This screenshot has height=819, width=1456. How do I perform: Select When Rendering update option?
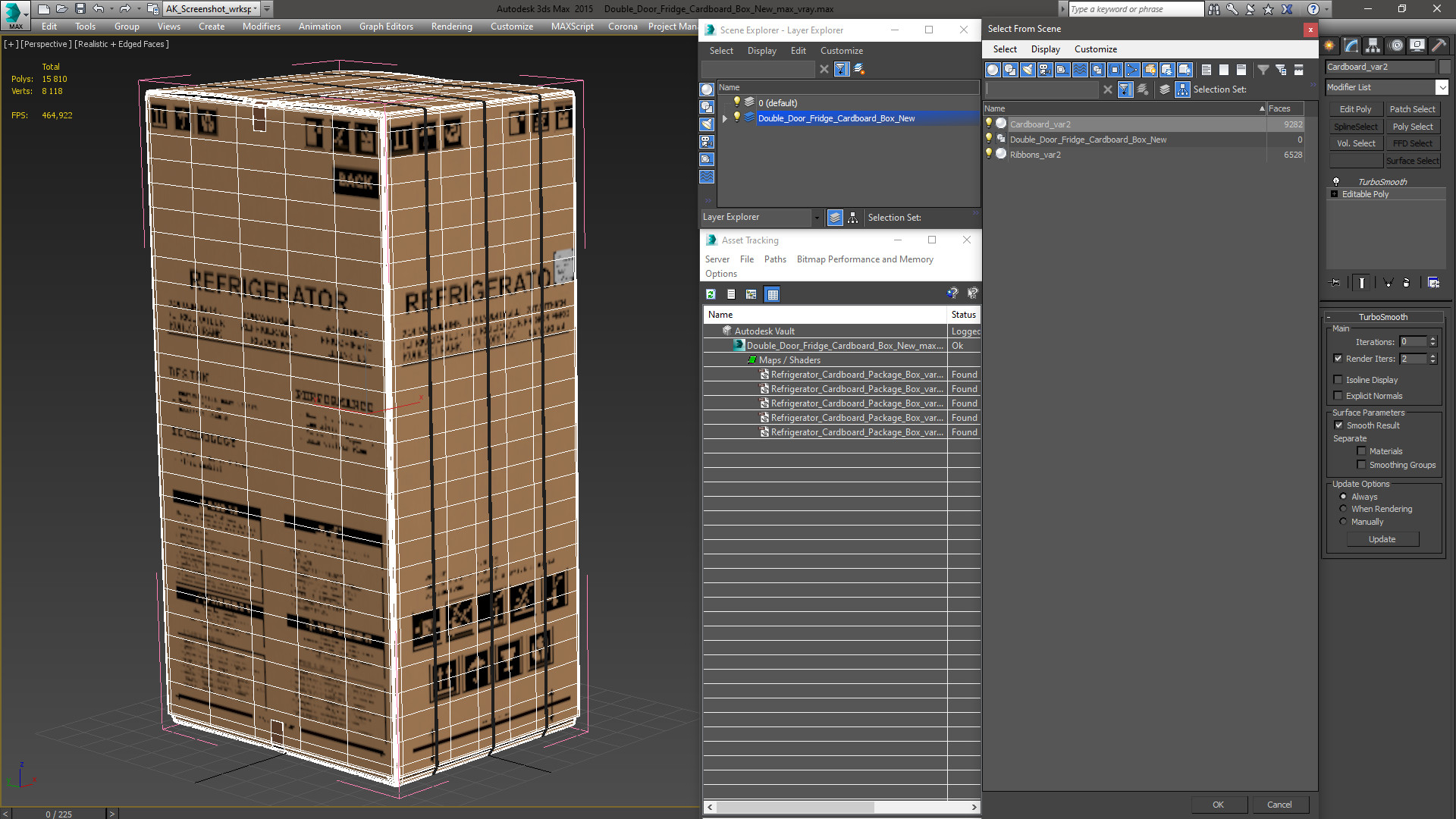click(1343, 509)
